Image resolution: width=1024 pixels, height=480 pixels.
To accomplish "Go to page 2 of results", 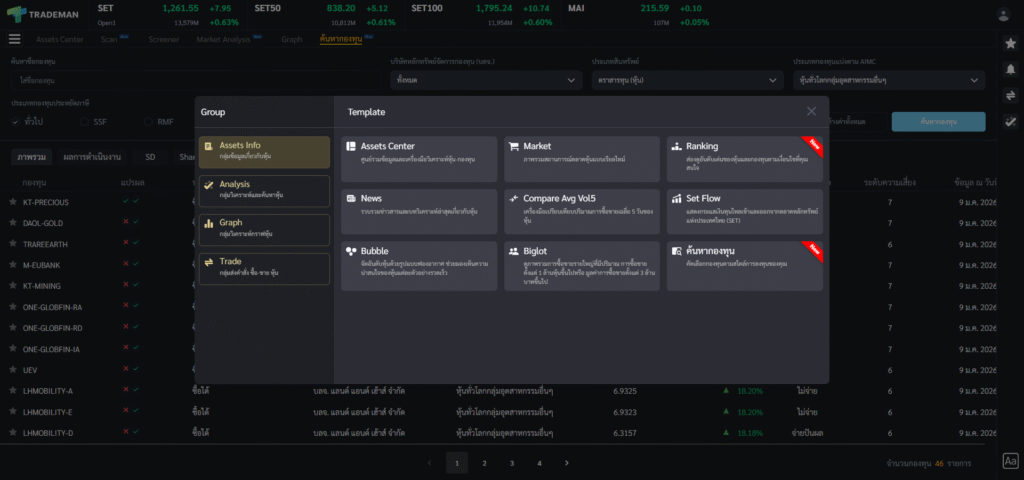I will [x=484, y=463].
